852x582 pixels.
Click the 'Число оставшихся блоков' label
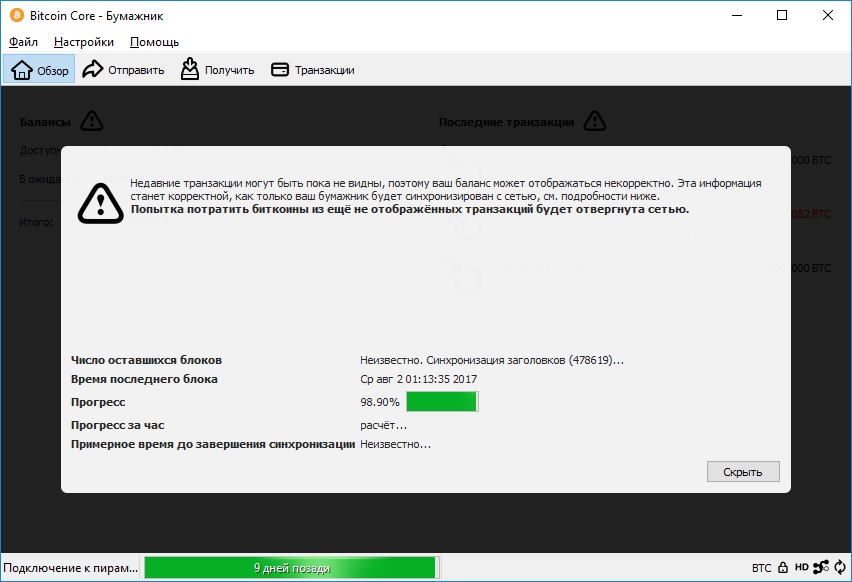(146, 360)
